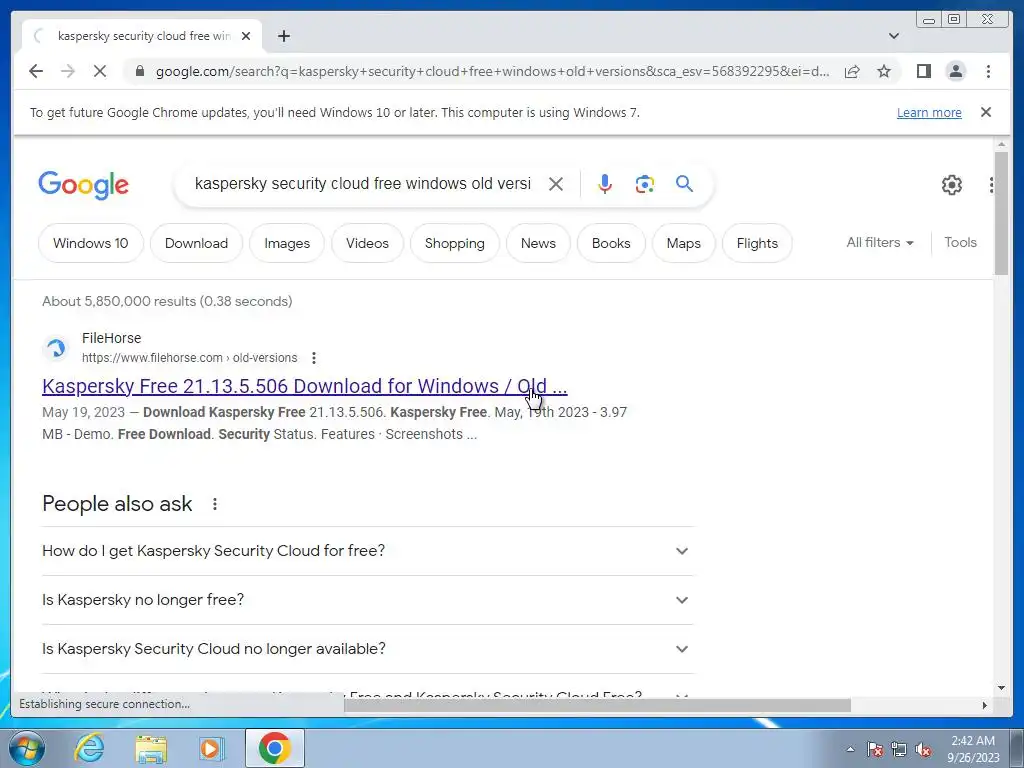Click the vertical page scrollbar
Image resolution: width=1024 pixels, height=768 pixels.
(1001, 213)
